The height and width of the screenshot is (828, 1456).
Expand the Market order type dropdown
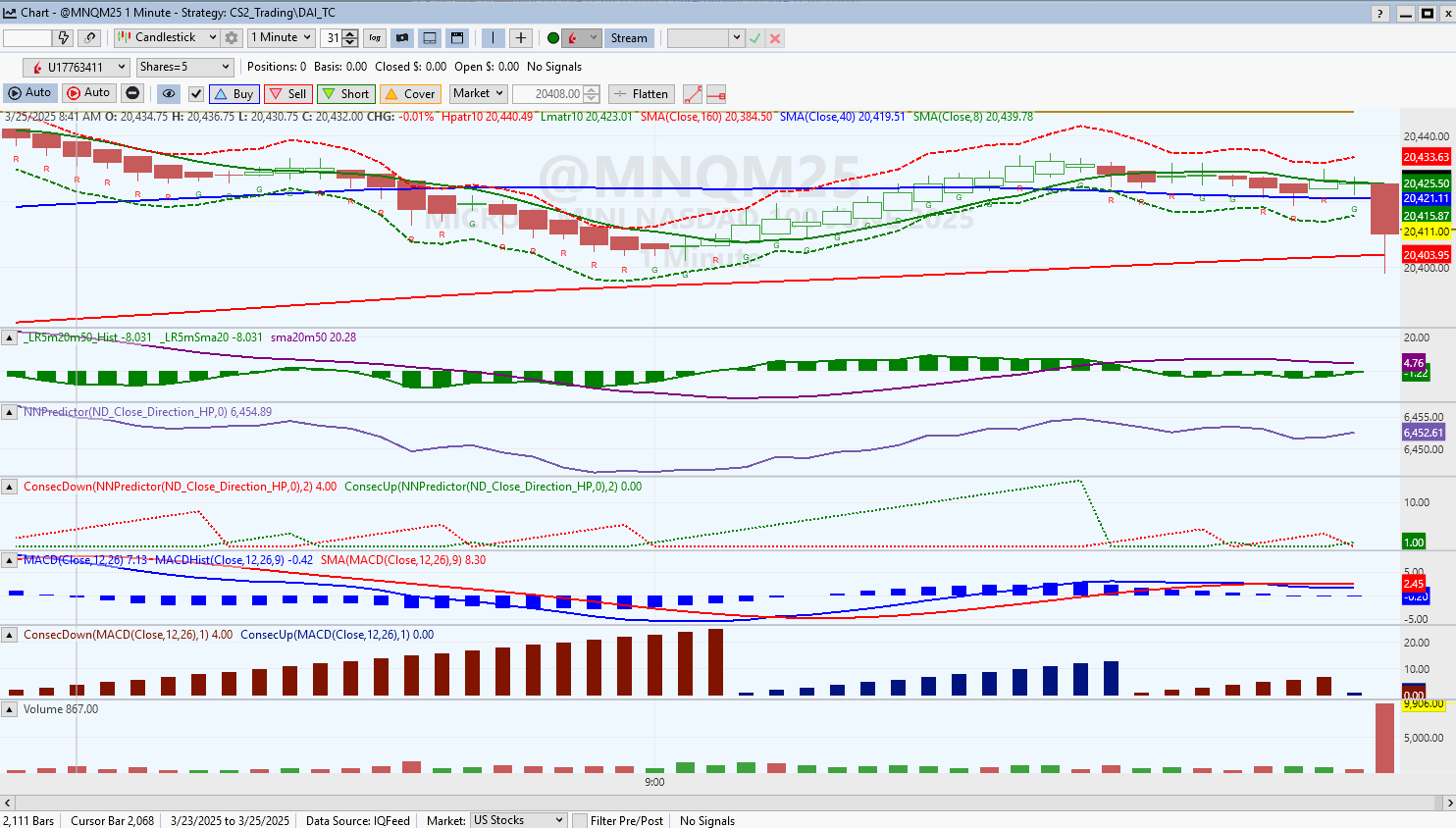coord(478,93)
